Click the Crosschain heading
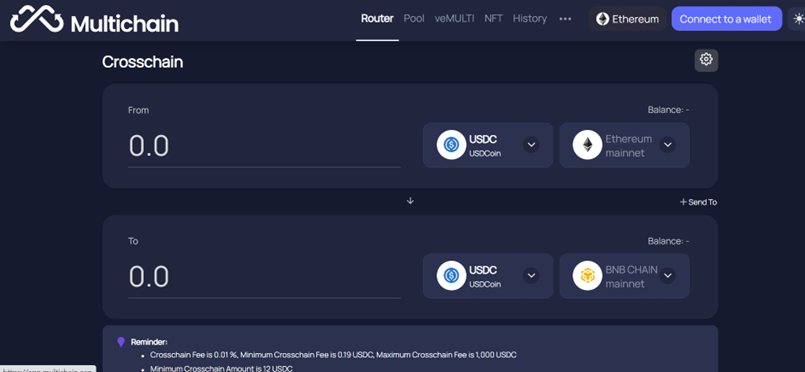This screenshot has height=372, width=805. [143, 62]
